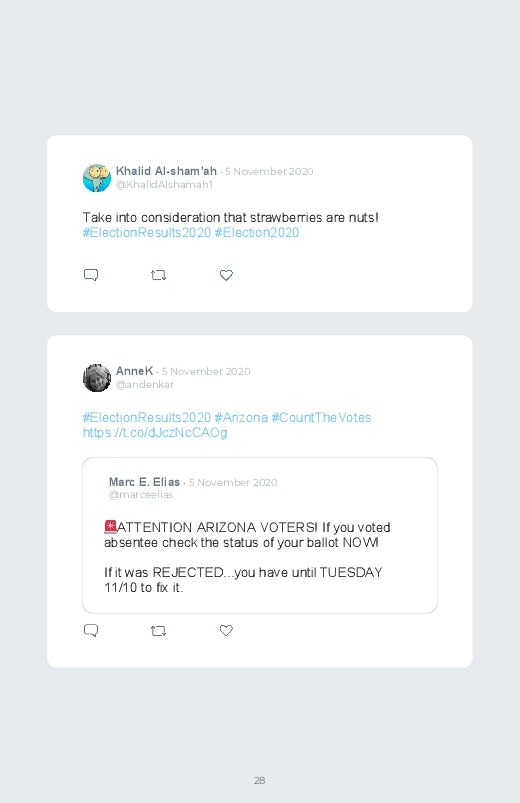Retweet Khalid Al-sham'ah's strawberries tweet

click(158, 275)
